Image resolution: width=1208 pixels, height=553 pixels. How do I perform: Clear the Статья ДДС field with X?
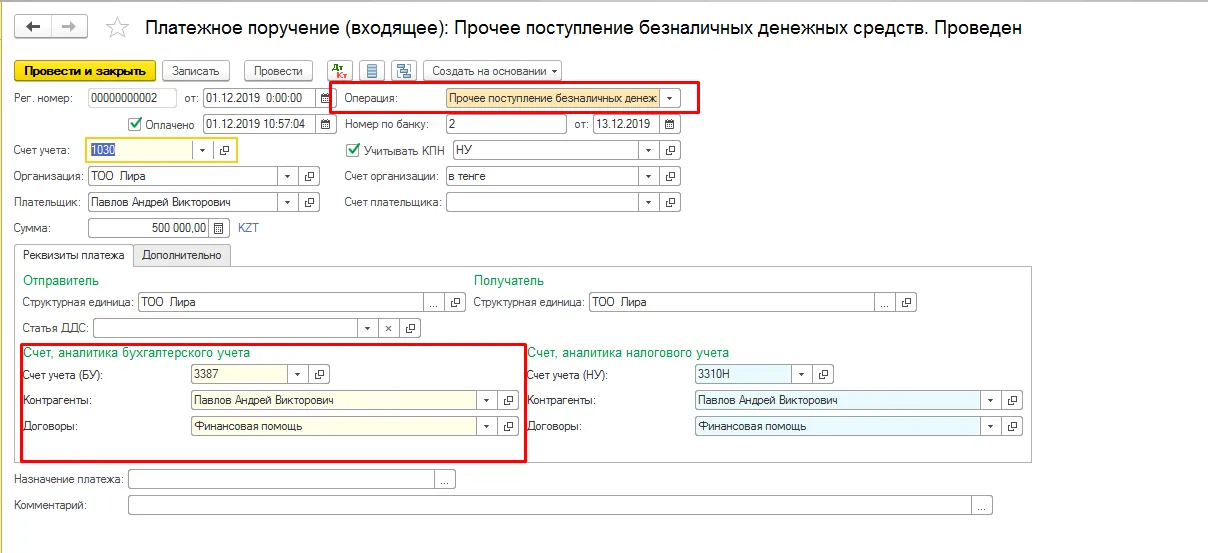[388, 328]
